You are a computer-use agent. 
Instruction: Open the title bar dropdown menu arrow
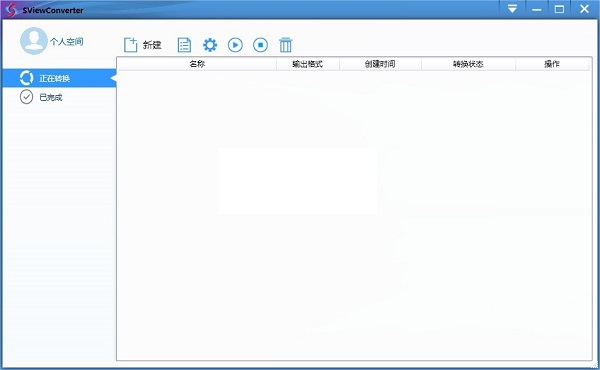coord(512,8)
